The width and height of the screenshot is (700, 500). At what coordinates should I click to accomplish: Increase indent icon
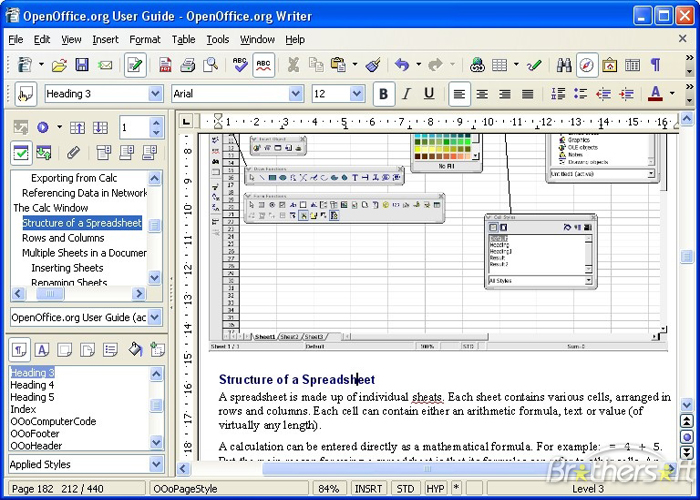tap(626, 94)
